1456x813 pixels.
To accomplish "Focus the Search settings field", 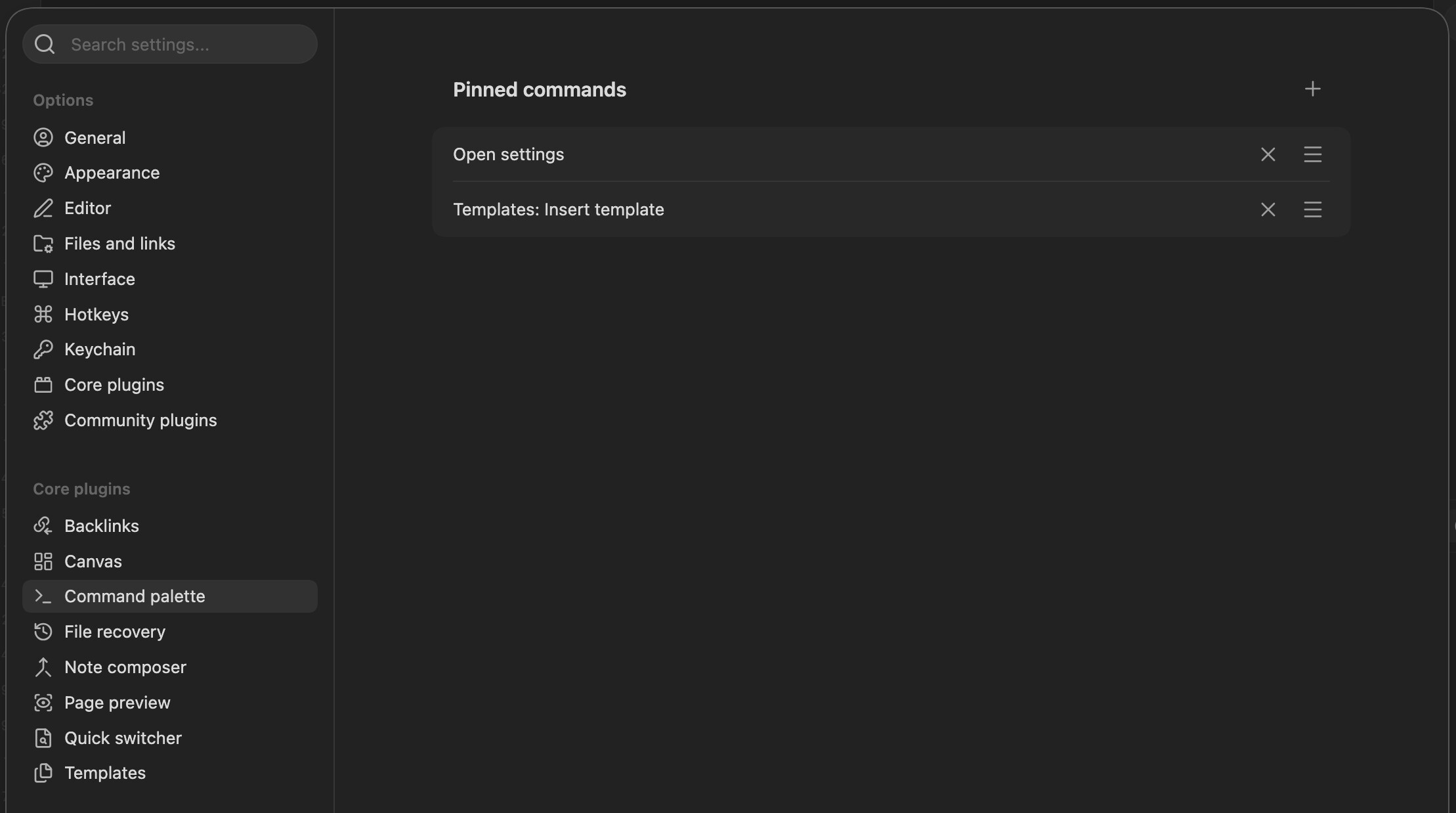I will 170,44.
